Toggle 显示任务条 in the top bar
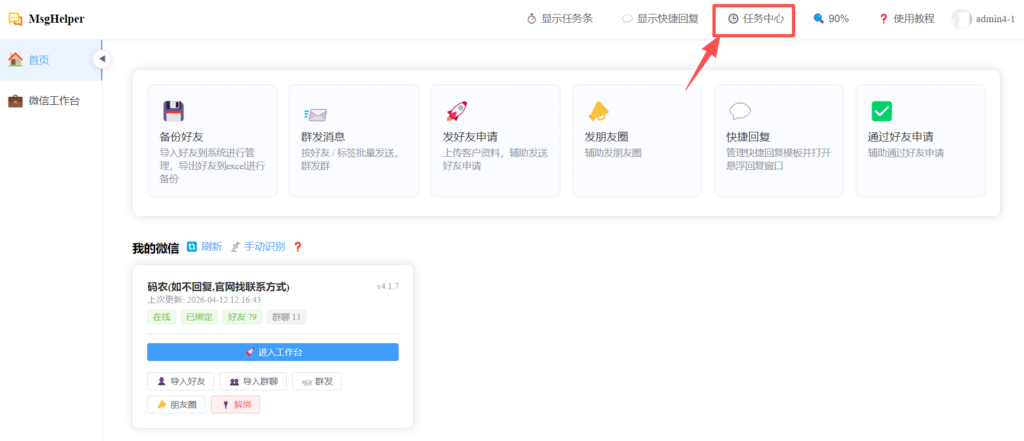 tap(560, 19)
